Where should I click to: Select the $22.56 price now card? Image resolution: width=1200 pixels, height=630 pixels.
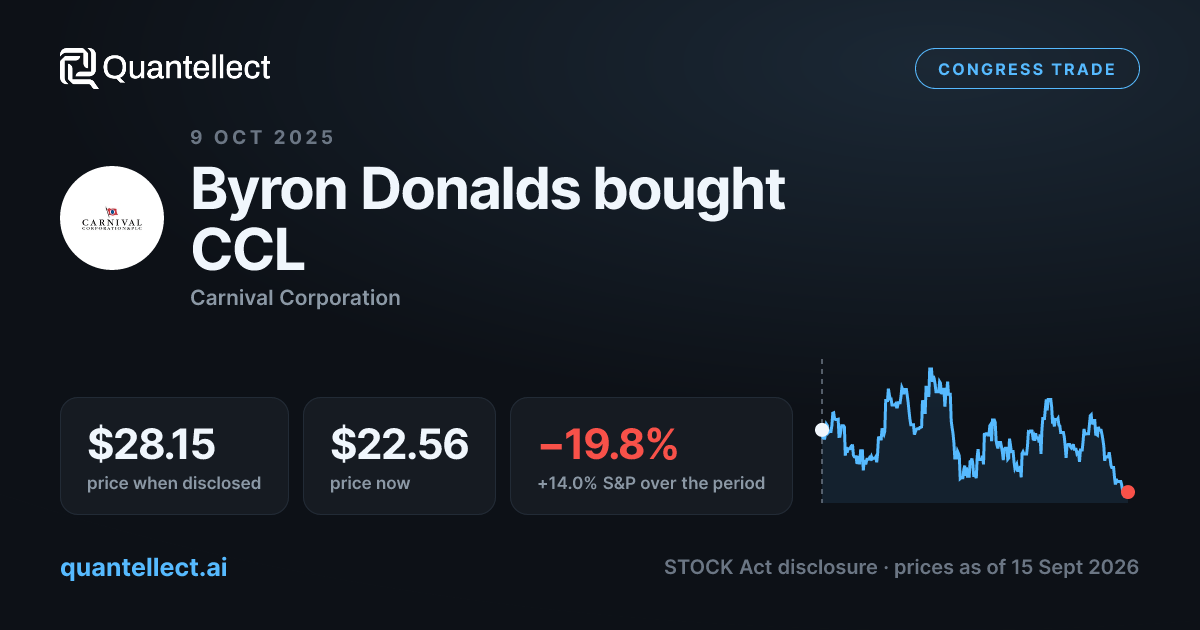[x=399, y=456]
